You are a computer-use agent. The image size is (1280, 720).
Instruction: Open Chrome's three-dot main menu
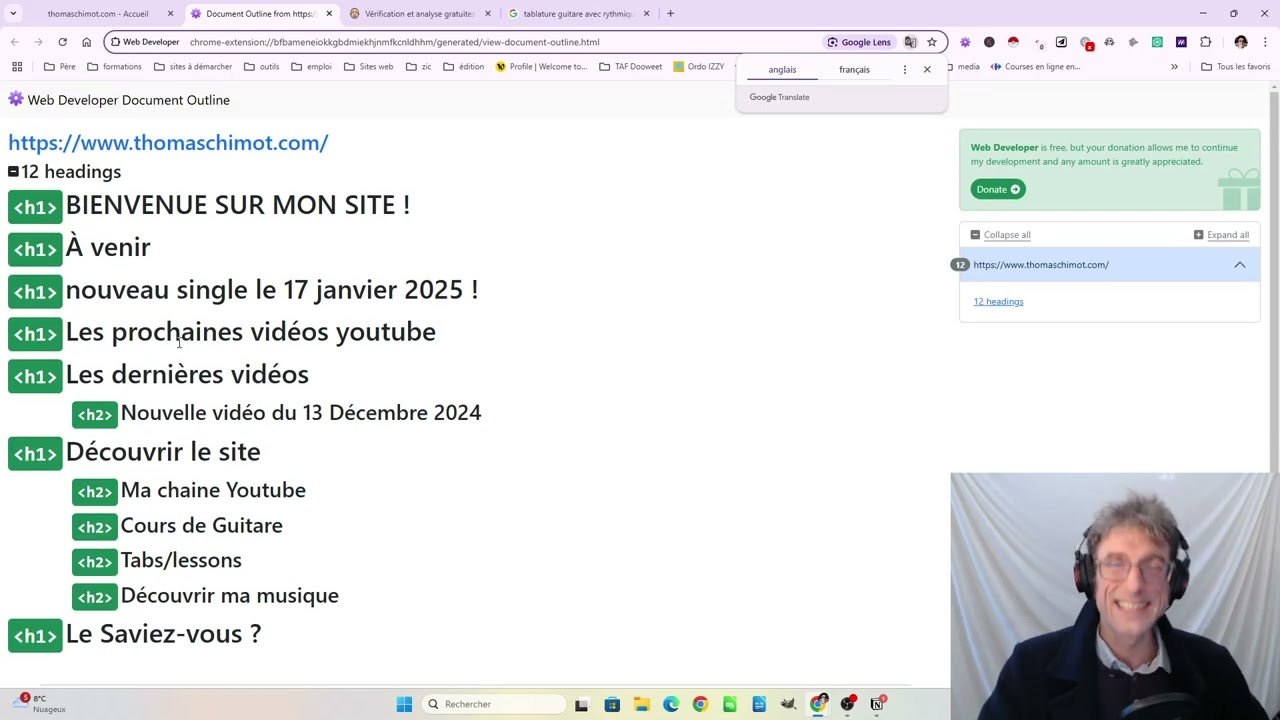pos(1266,42)
